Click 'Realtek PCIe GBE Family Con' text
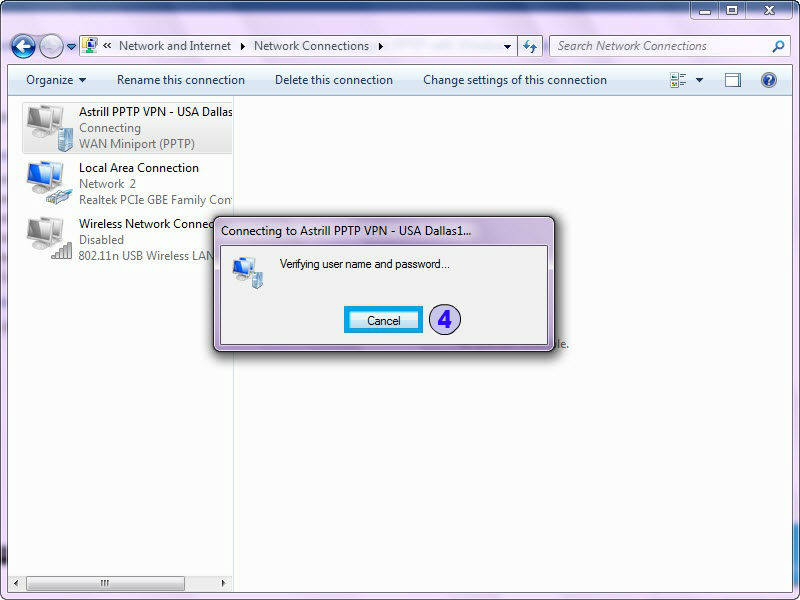This screenshot has width=800, height=600. (x=156, y=199)
